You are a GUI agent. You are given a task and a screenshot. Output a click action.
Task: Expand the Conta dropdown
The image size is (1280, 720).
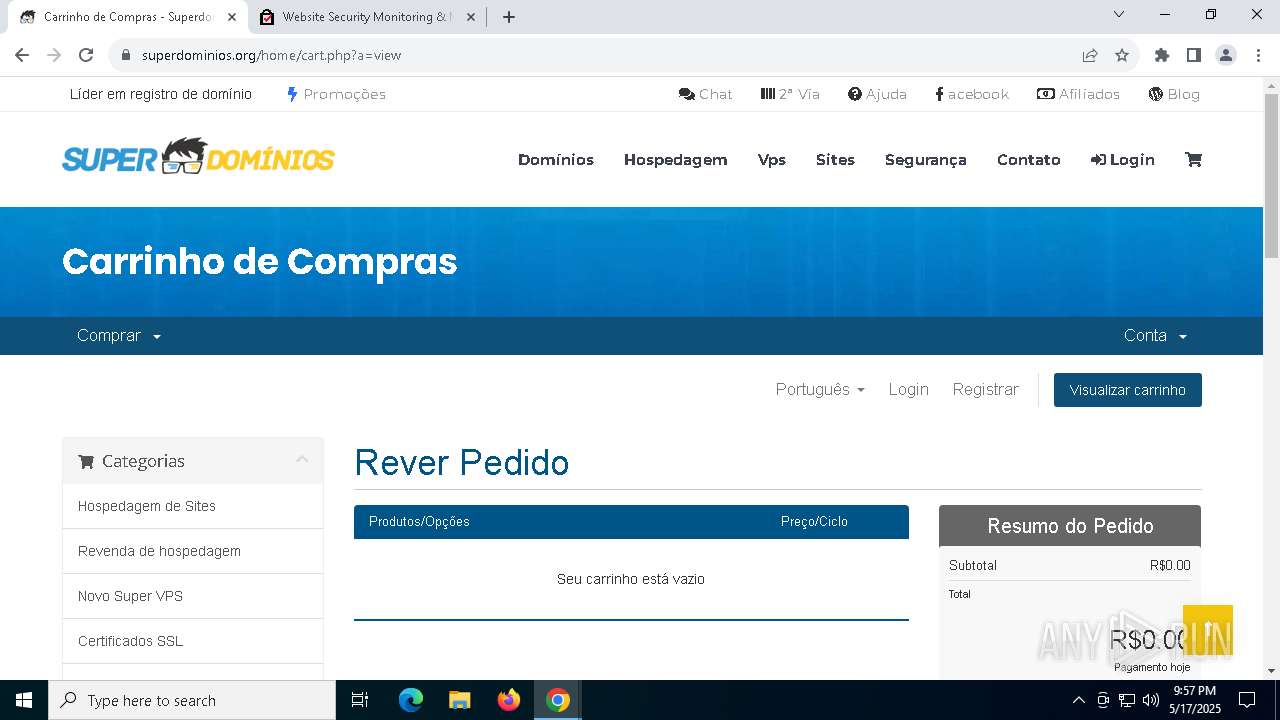1155,336
